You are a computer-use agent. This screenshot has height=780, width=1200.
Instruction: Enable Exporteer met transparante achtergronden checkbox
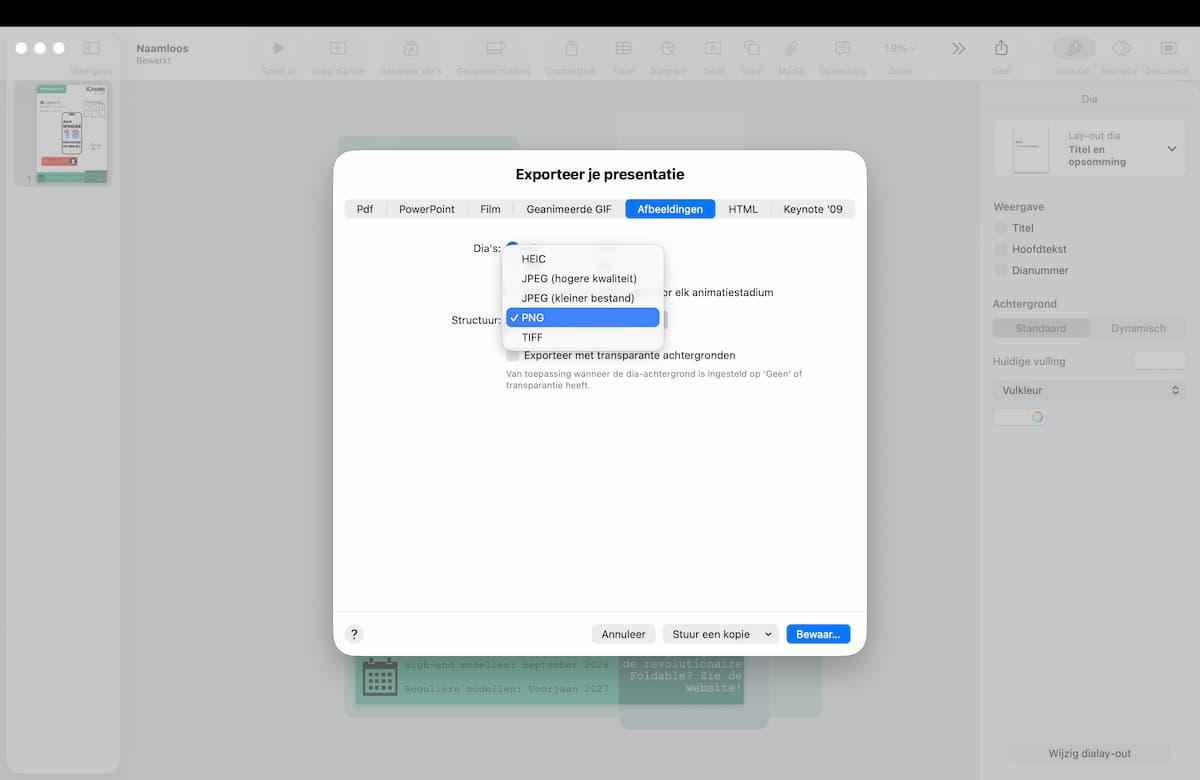click(513, 355)
